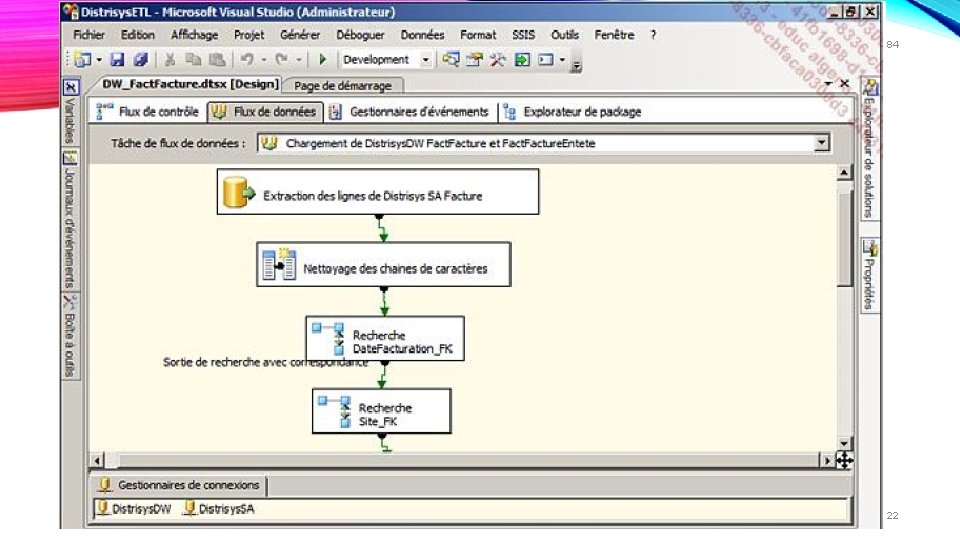This screenshot has width=960, height=540.
Task: Select the Sortie de recherche avec correspondance label
Action: 266,362
